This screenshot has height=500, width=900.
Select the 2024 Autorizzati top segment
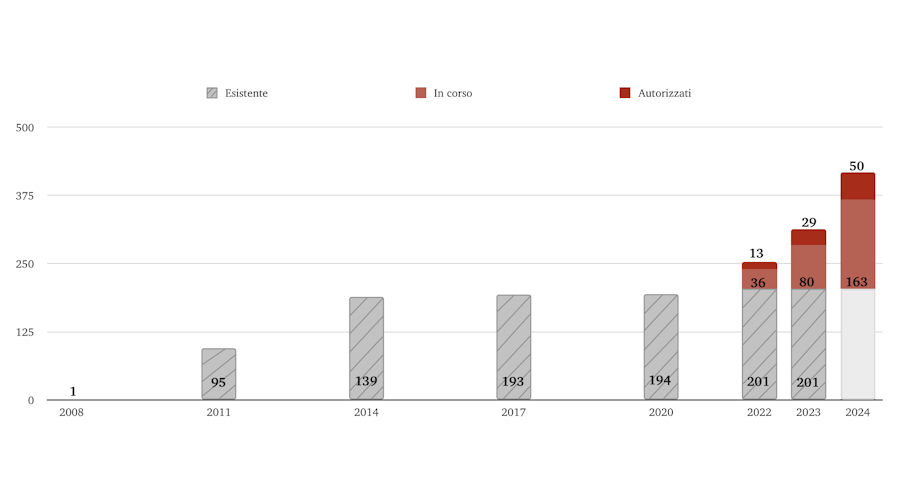(x=857, y=186)
